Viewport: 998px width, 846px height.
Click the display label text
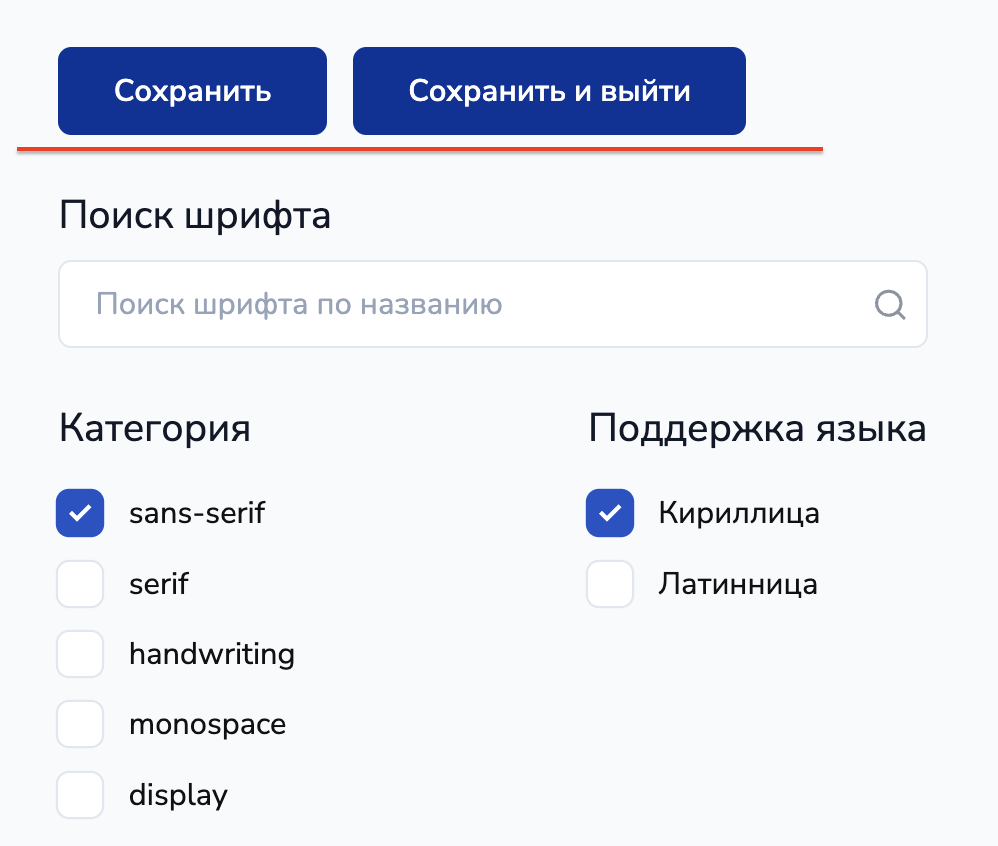click(178, 795)
